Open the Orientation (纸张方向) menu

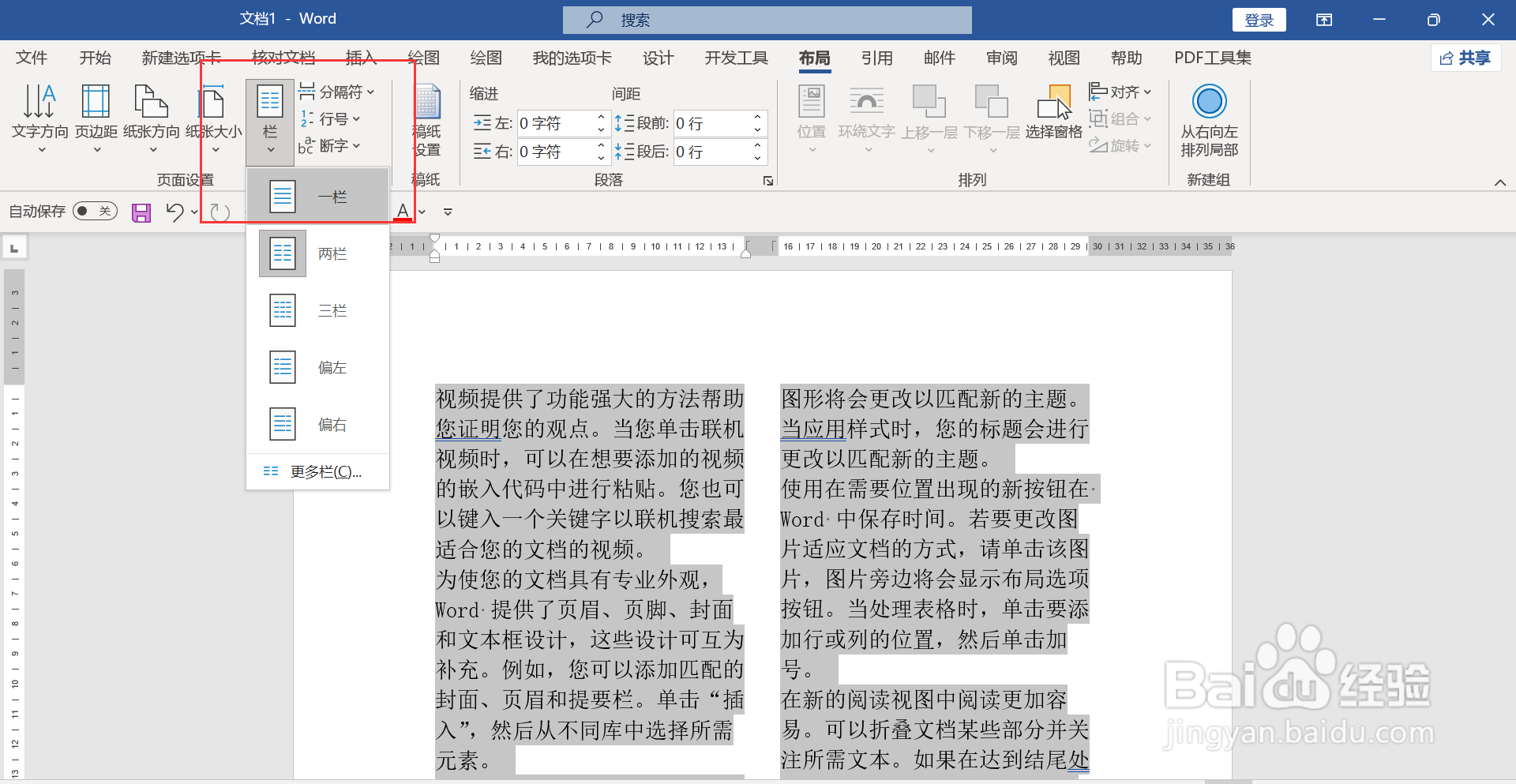click(x=152, y=118)
